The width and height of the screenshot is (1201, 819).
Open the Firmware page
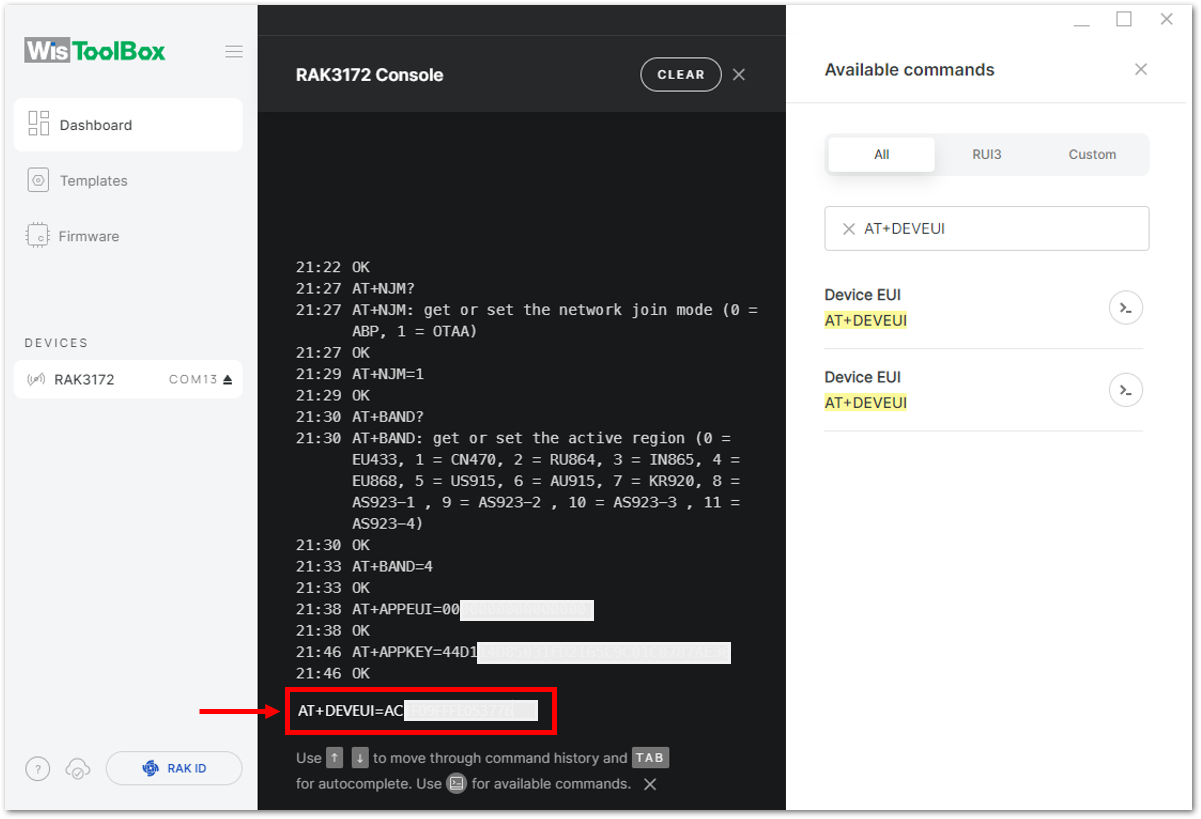(128, 237)
